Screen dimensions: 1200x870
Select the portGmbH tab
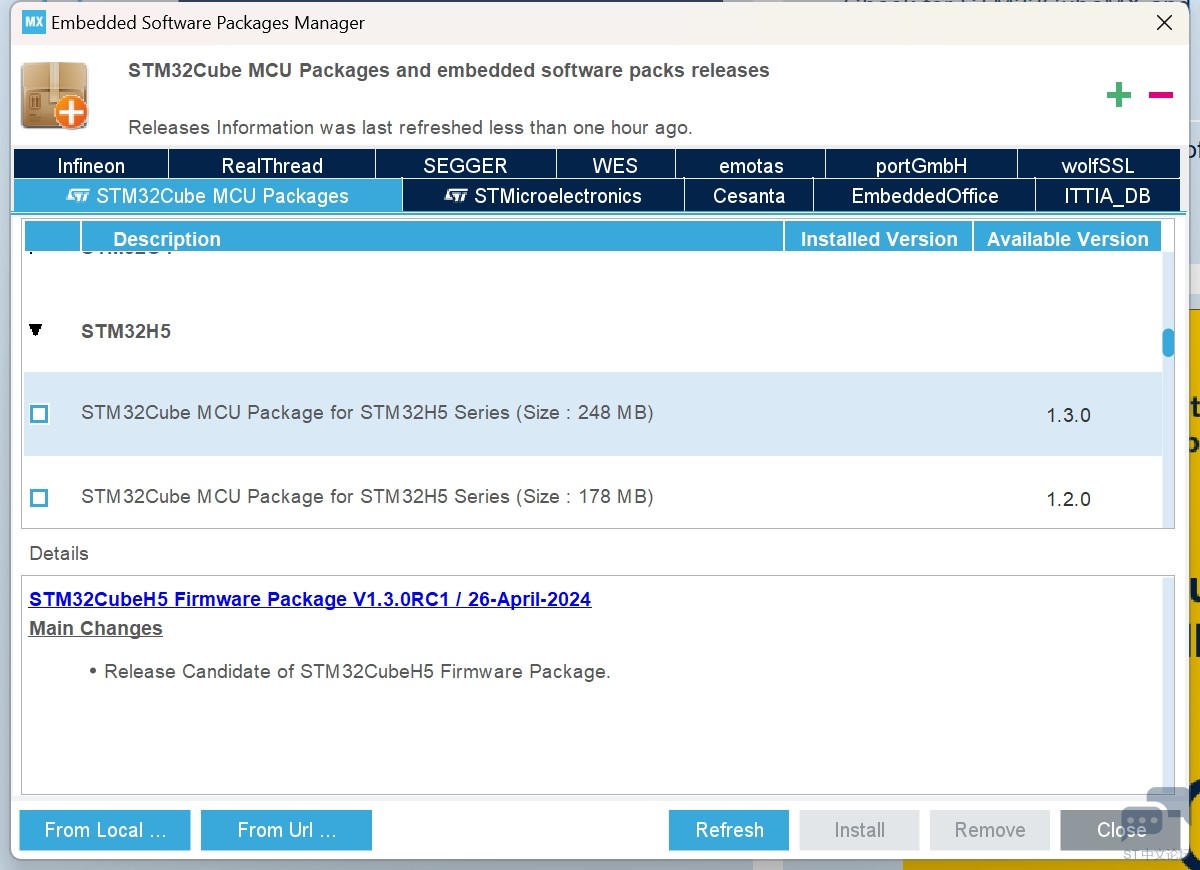(921, 165)
